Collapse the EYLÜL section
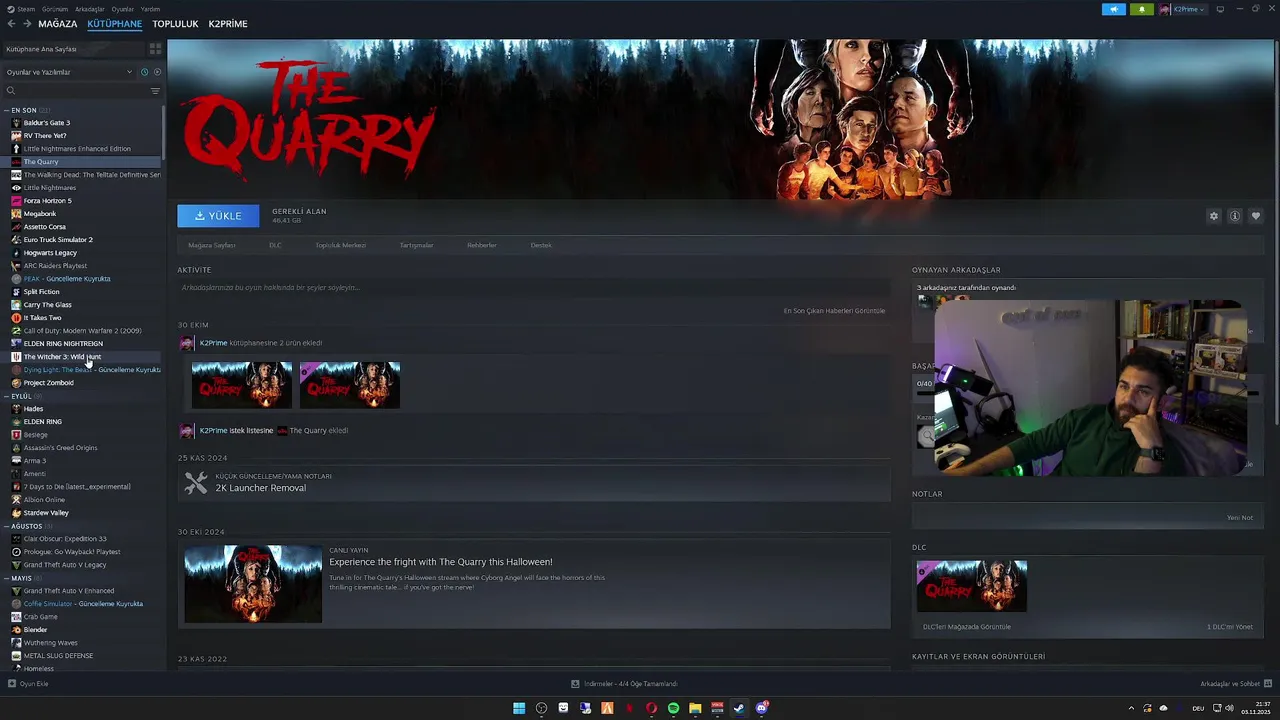The height and width of the screenshot is (720, 1280). coord(21,396)
